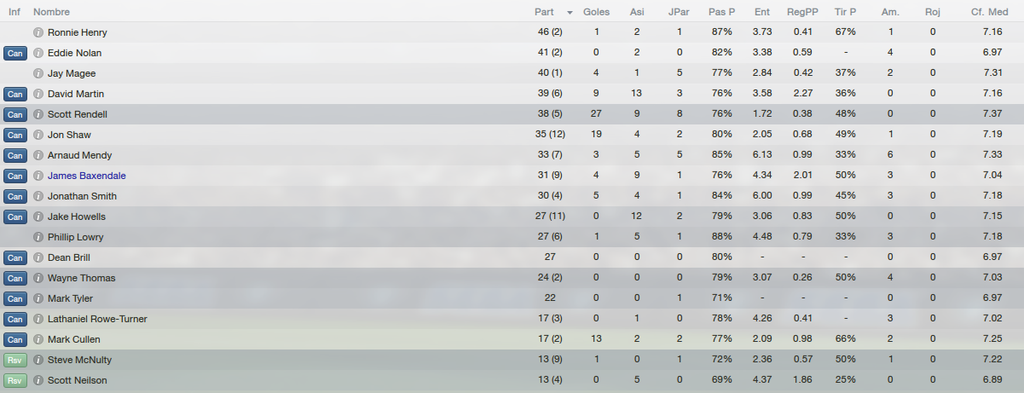Screen dimensions: 1024x393
Task: Click the Rsv badge next to Steve McNulty
Action: [x=15, y=360]
